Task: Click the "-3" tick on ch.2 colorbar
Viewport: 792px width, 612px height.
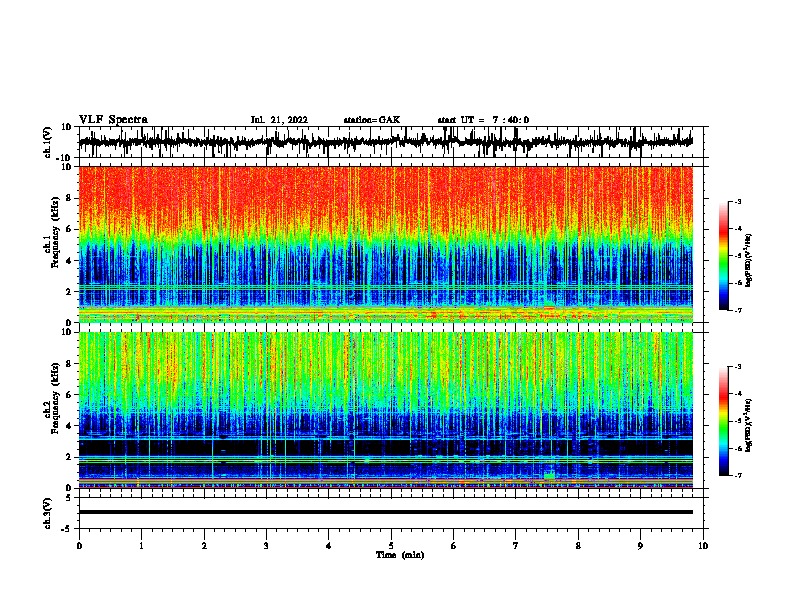Action: coord(738,367)
